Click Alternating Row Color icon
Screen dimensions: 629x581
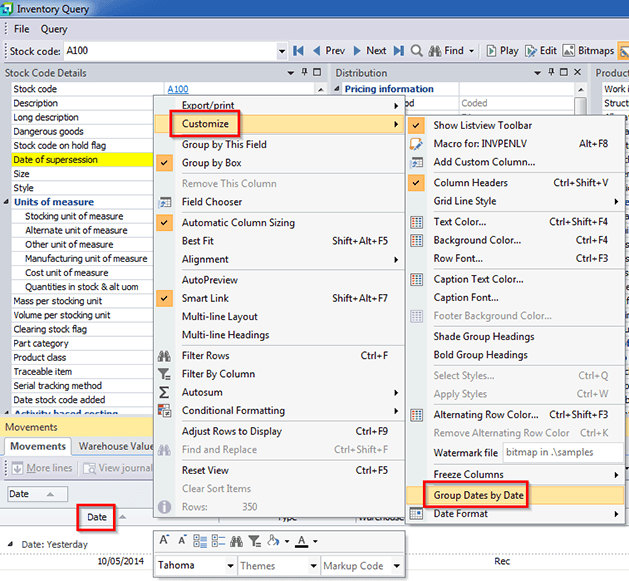416,414
